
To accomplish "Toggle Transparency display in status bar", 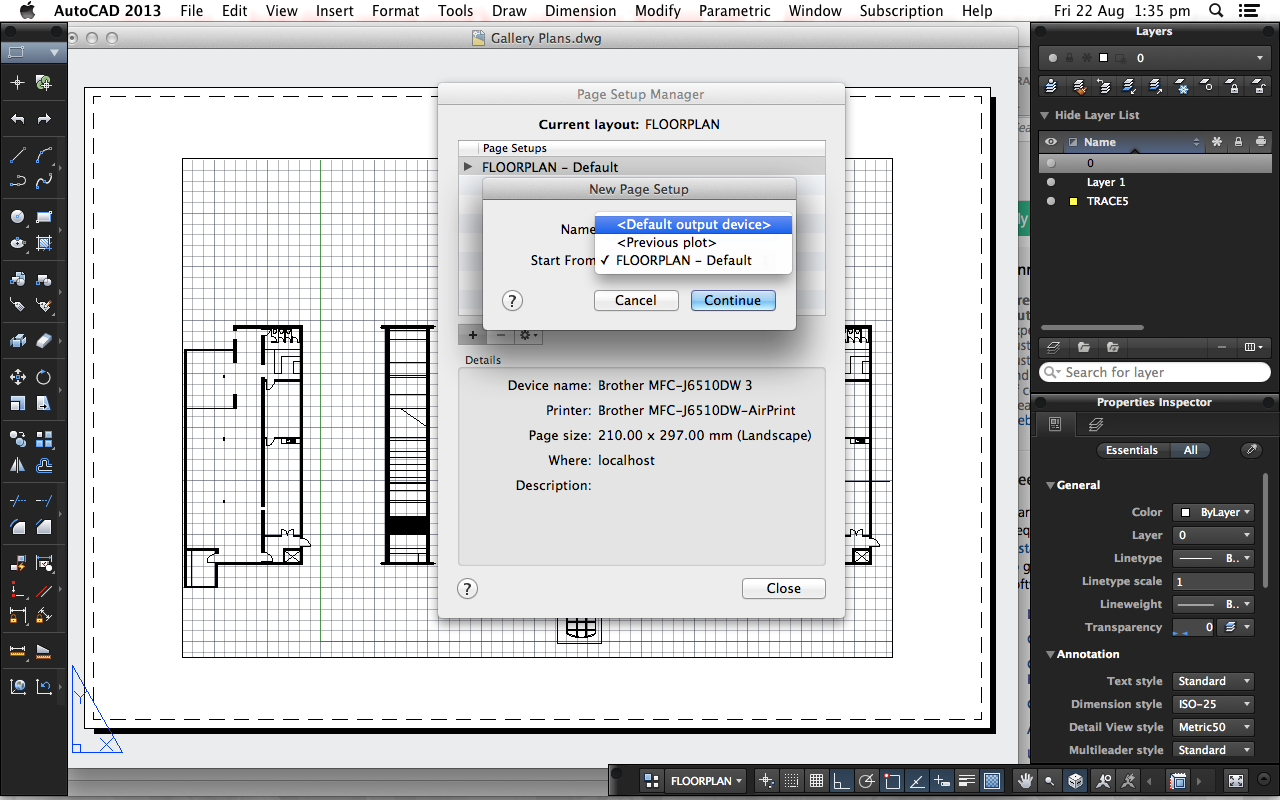I will click(992, 781).
